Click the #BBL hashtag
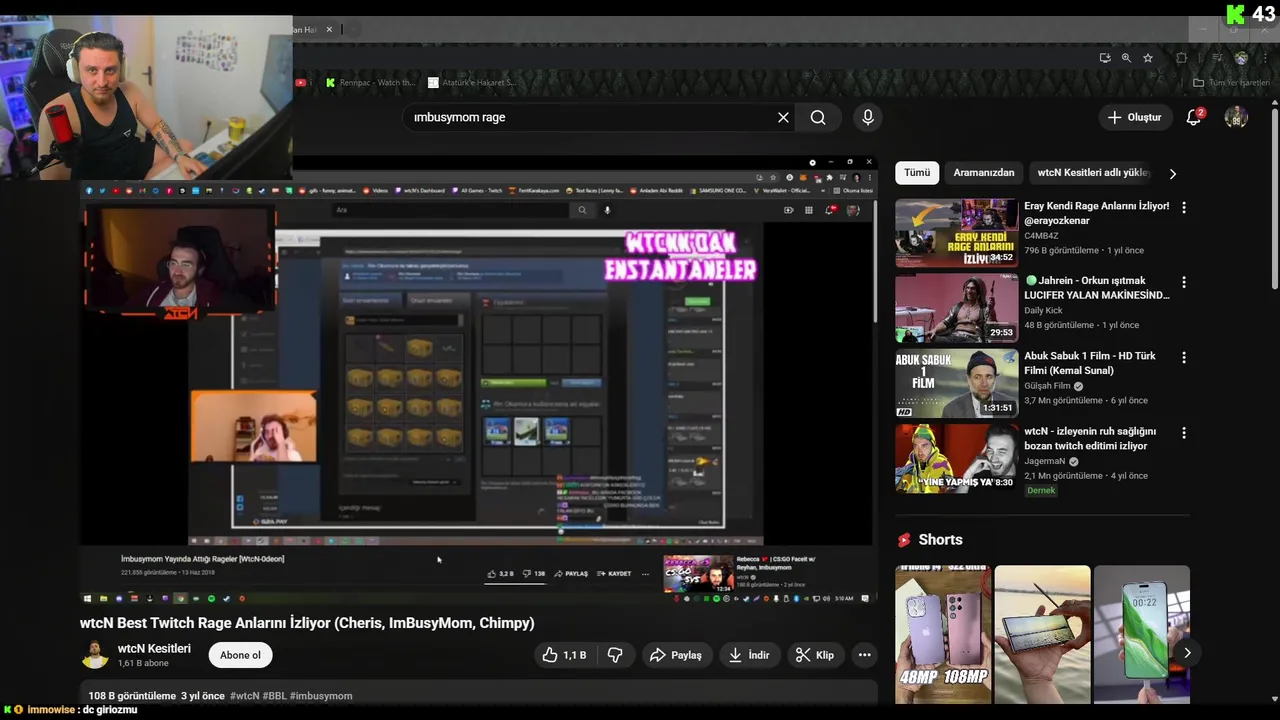1280x720 pixels. 274,696
